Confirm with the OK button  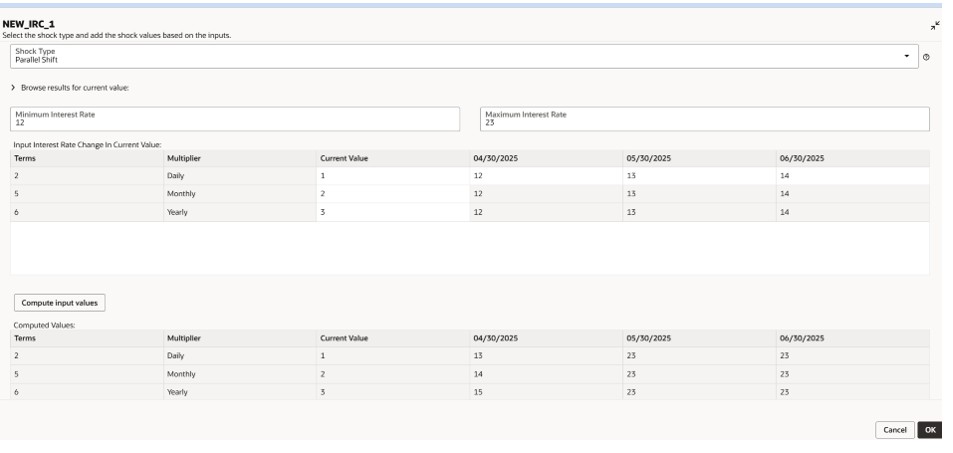coord(930,429)
